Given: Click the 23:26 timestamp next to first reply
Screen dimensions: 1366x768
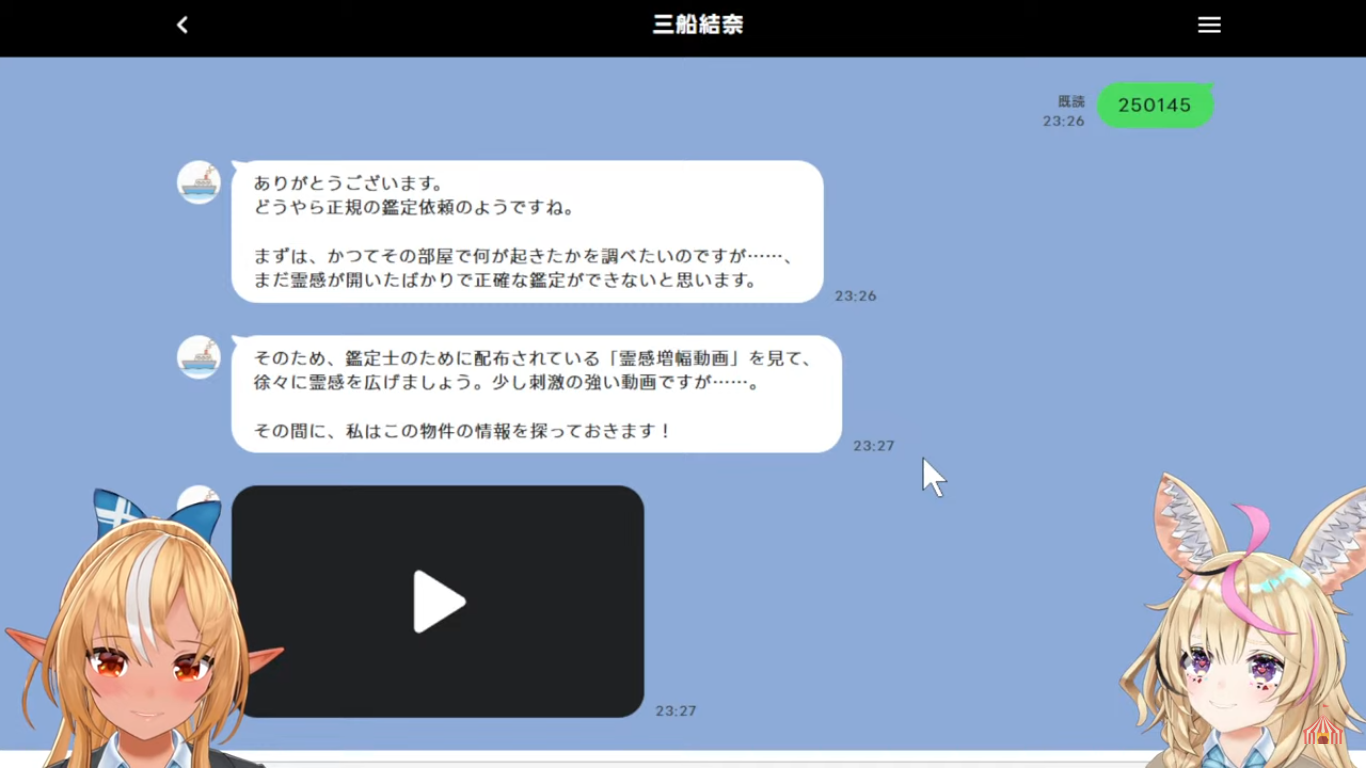Looking at the screenshot, I should (x=856, y=296).
